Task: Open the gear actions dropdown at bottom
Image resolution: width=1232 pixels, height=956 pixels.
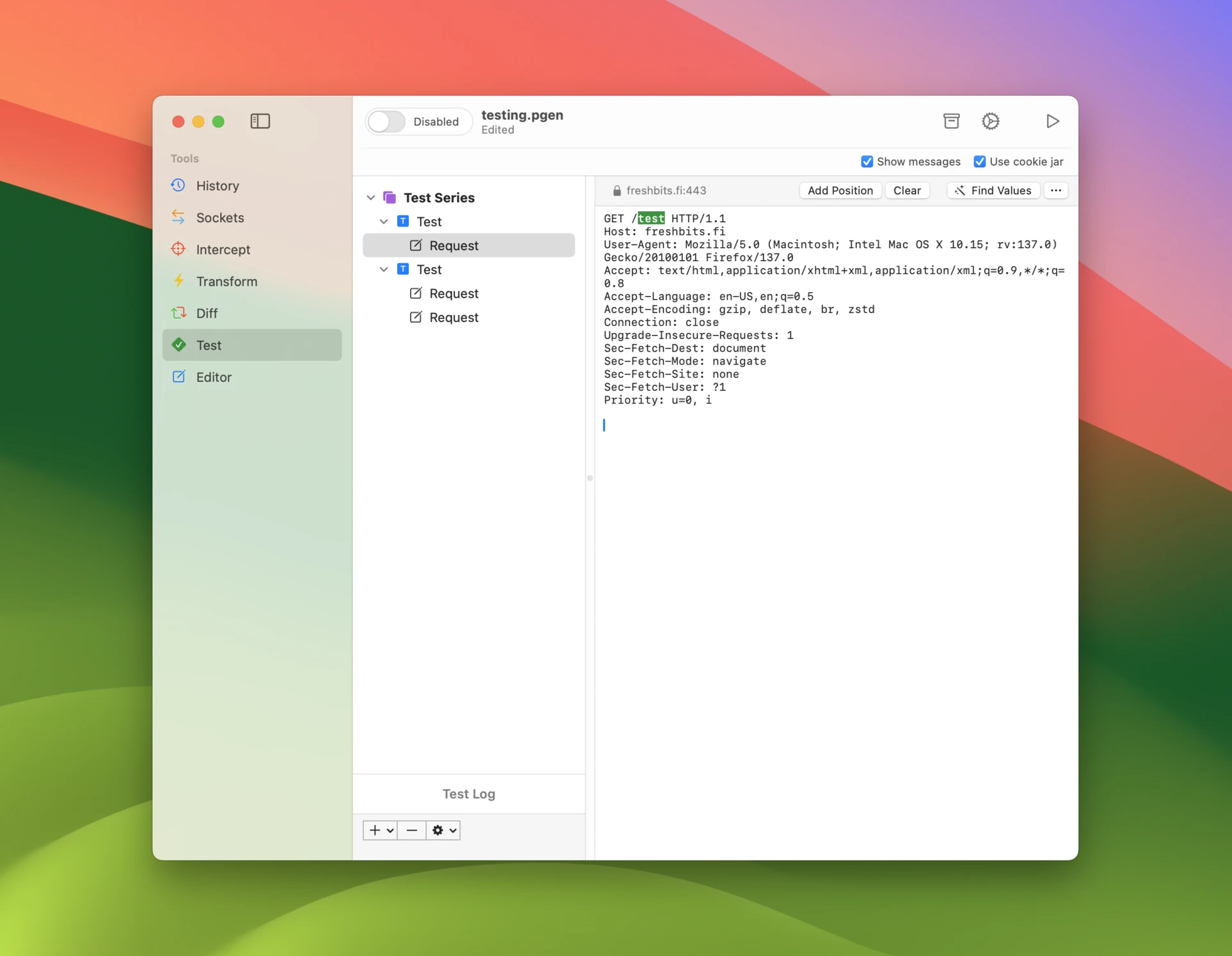Action: click(x=443, y=830)
